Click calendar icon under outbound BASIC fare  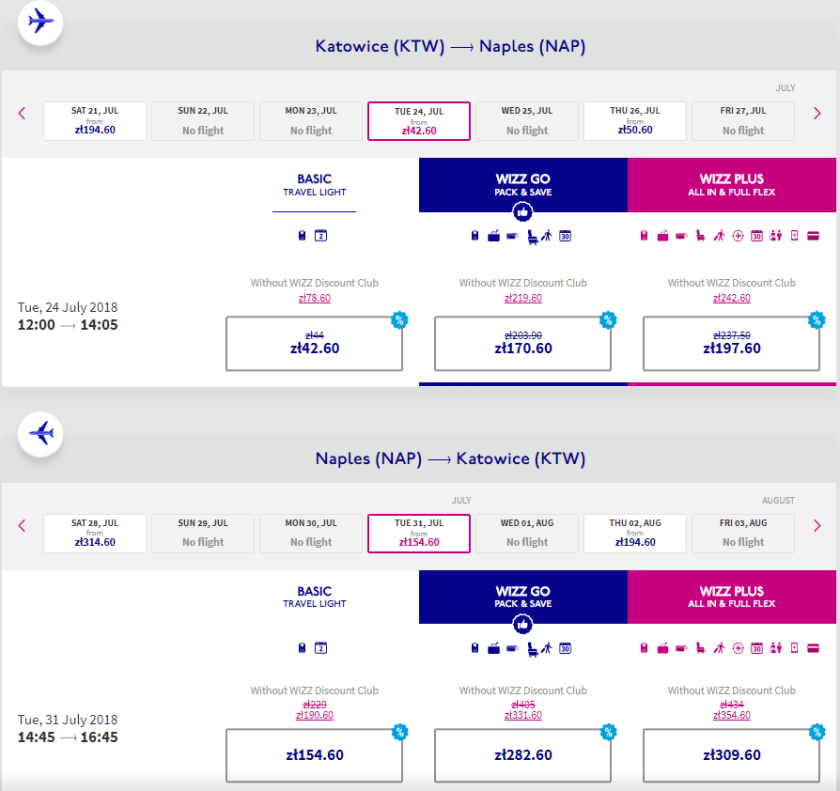pos(321,236)
